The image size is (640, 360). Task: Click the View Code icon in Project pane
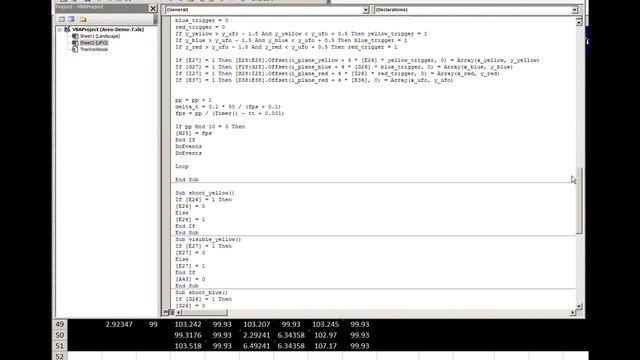click(x=62, y=19)
